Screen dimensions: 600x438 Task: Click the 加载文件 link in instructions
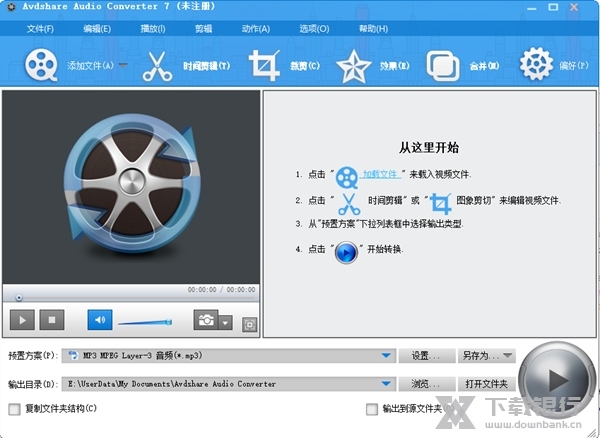pos(381,174)
